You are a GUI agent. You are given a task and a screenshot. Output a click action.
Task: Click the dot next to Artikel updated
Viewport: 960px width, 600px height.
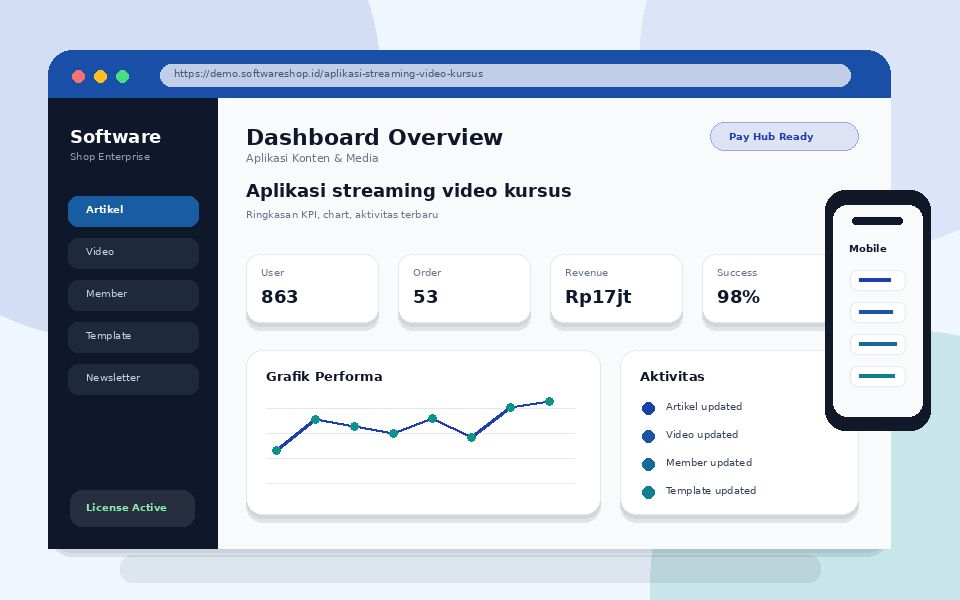coord(648,408)
